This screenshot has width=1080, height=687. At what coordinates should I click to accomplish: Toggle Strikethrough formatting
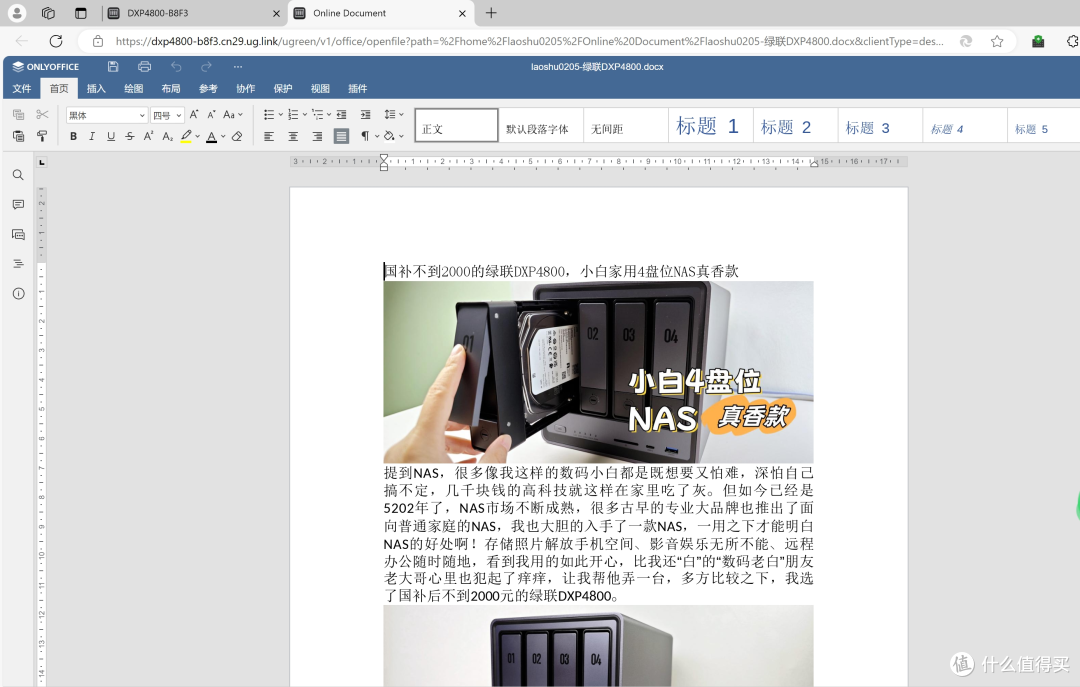click(129, 136)
